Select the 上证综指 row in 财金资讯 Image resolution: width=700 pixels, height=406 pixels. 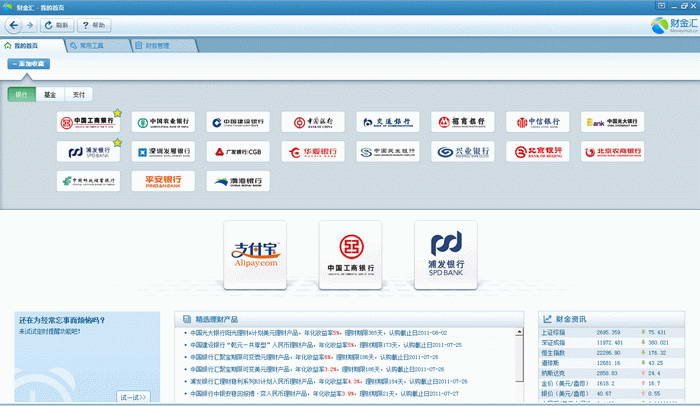click(611, 332)
